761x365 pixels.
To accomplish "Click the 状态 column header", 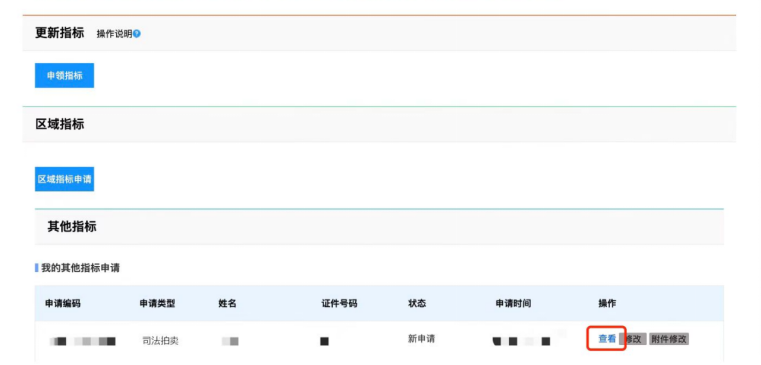I will 417,304.
